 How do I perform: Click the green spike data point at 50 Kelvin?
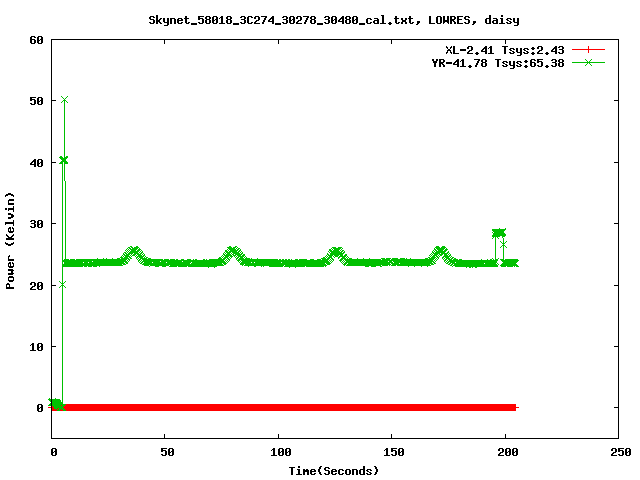tap(64, 100)
